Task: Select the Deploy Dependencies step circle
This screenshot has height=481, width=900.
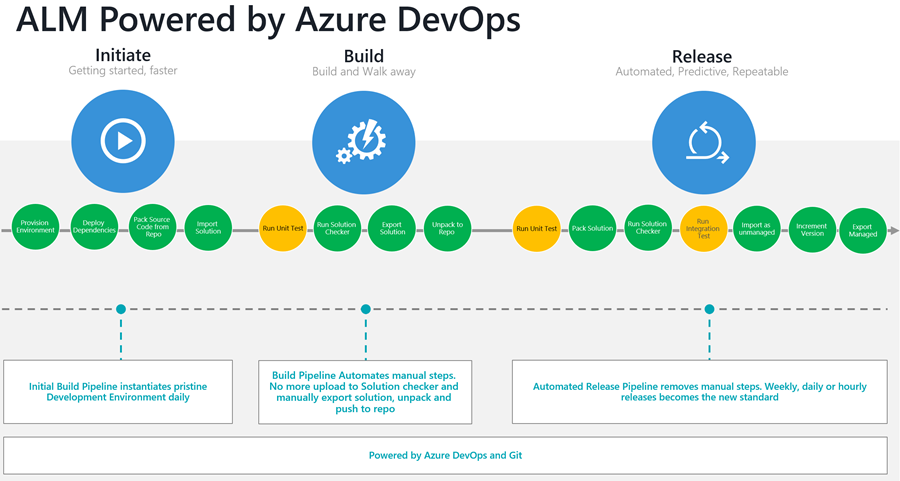Action: pyautogui.click(x=94, y=227)
